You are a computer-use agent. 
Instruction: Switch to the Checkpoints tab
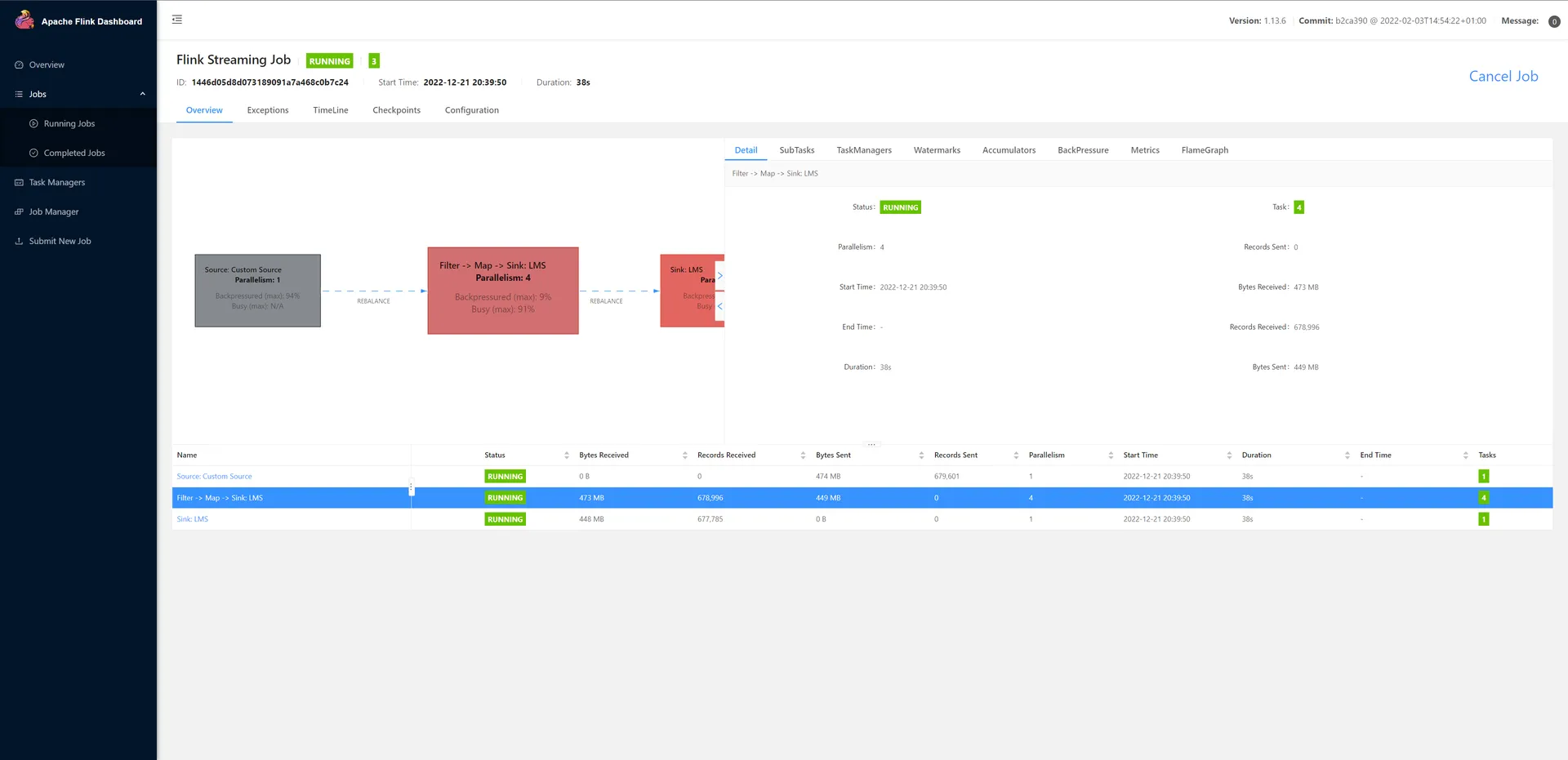pyautogui.click(x=396, y=110)
